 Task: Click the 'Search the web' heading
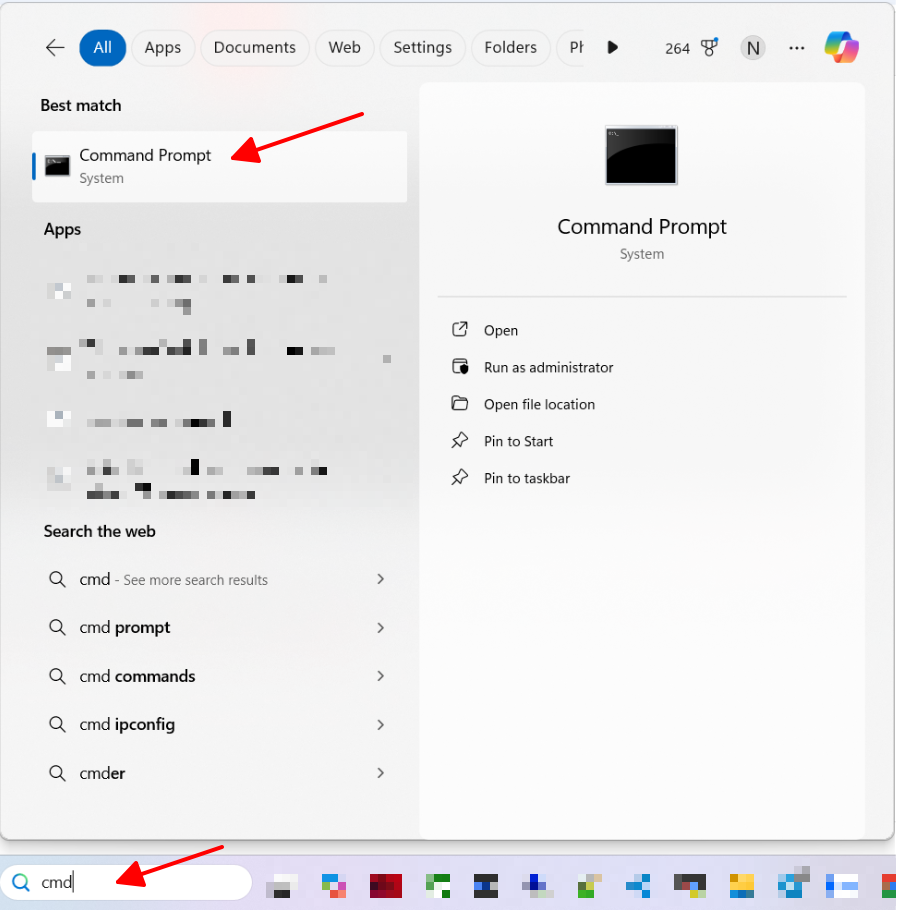pyautogui.click(x=99, y=531)
